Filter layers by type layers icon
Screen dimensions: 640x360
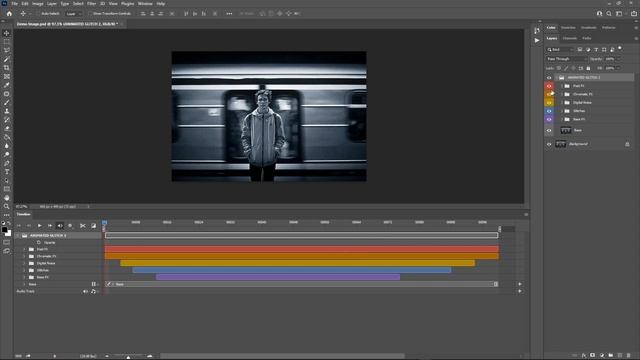click(x=596, y=49)
